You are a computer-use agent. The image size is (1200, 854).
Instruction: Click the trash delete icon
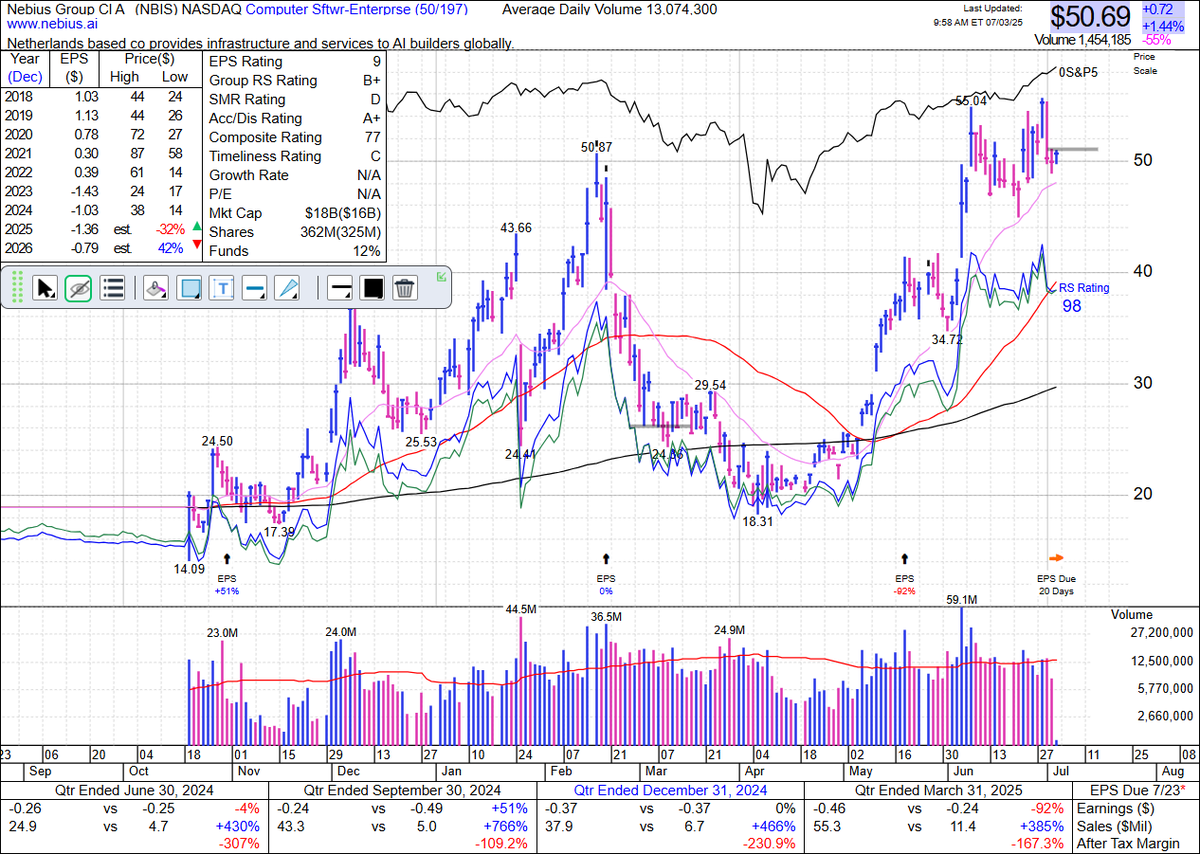point(405,288)
